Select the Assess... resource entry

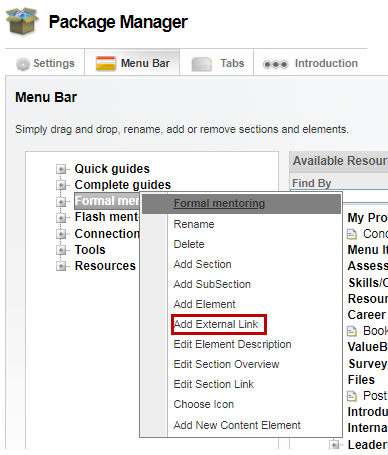point(367,266)
